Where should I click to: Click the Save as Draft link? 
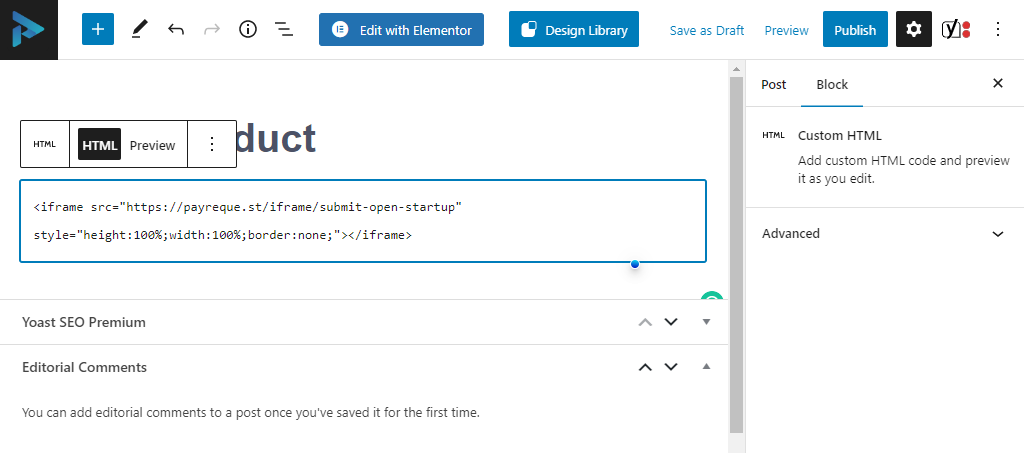pos(707,30)
